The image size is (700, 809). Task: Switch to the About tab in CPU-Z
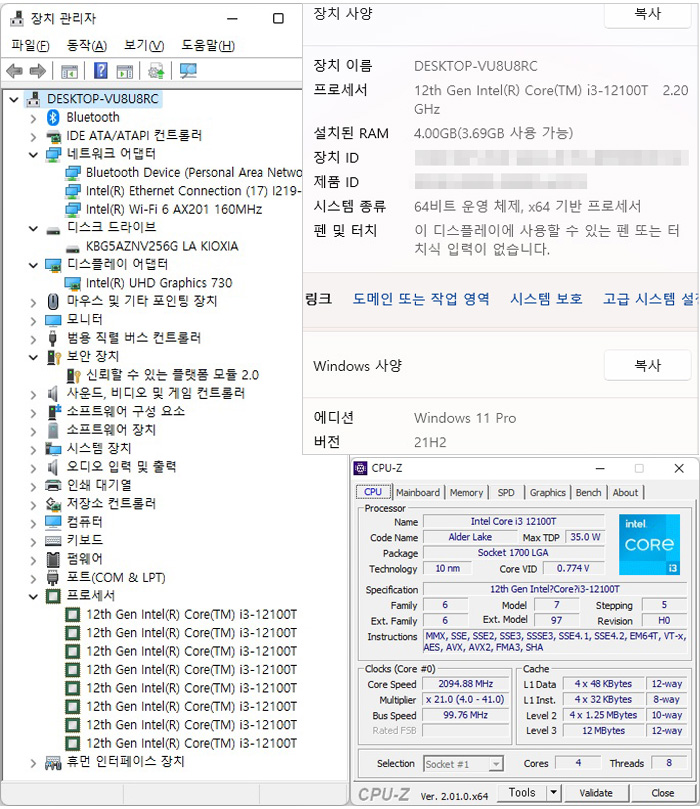click(625, 492)
